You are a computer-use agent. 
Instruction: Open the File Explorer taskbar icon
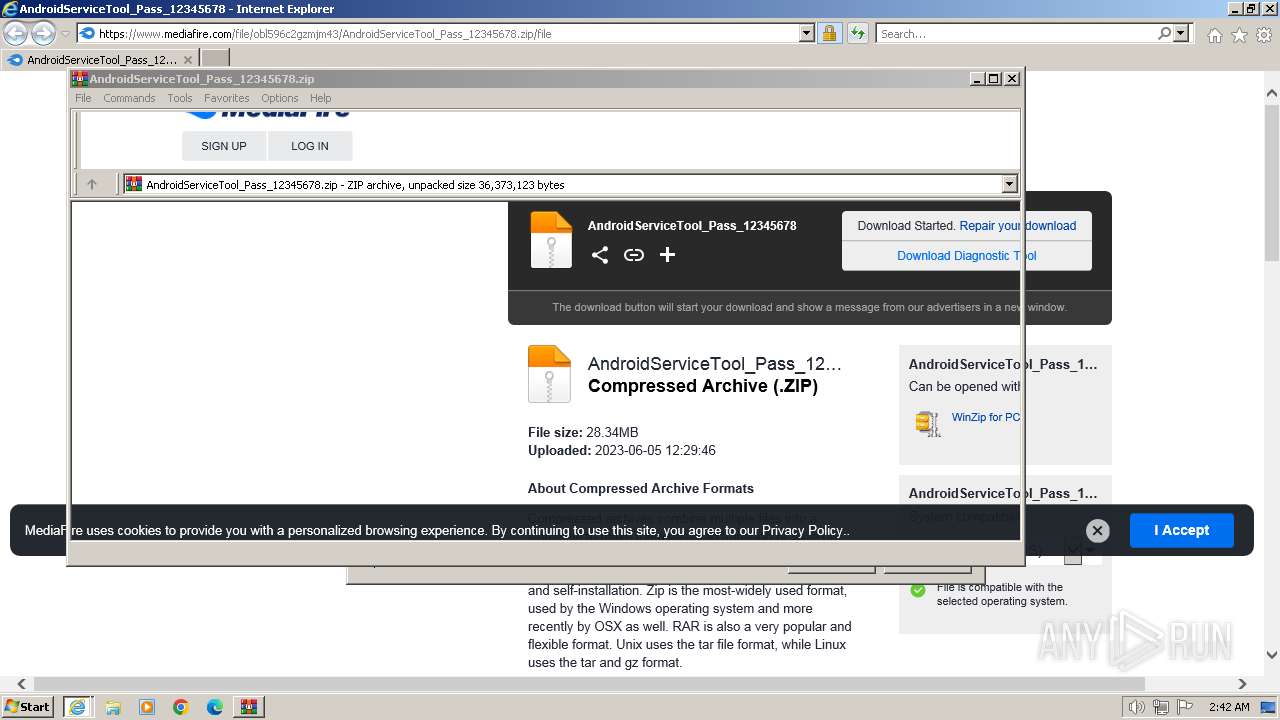coord(113,707)
